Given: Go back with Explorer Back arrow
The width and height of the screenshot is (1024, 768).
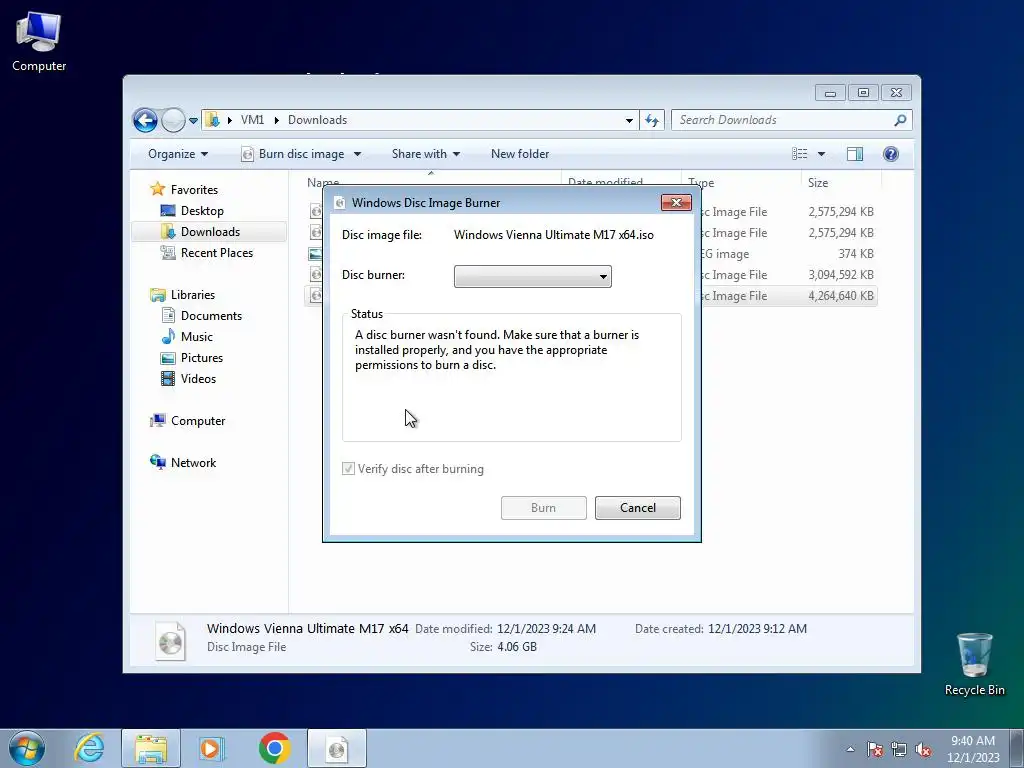Looking at the screenshot, I should point(145,120).
